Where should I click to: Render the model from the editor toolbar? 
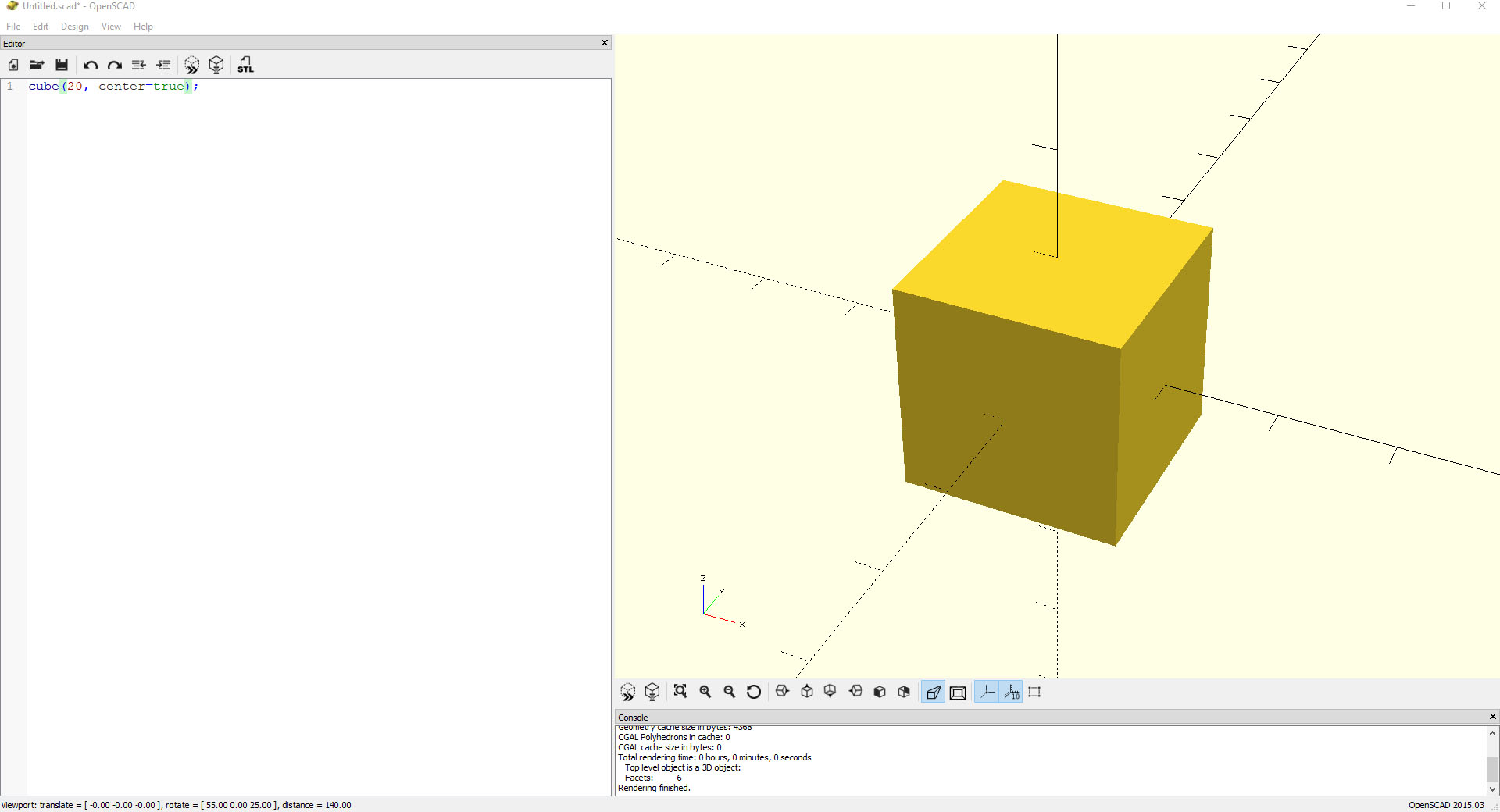pyautogui.click(x=216, y=65)
